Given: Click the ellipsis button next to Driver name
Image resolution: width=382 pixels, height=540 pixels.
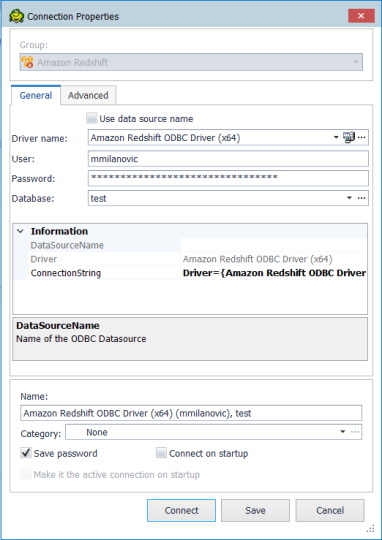Looking at the screenshot, I should pos(361,138).
